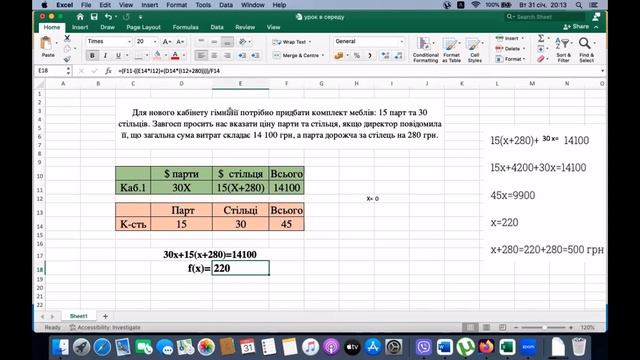Open the Insert ribbon tab

pos(80,27)
